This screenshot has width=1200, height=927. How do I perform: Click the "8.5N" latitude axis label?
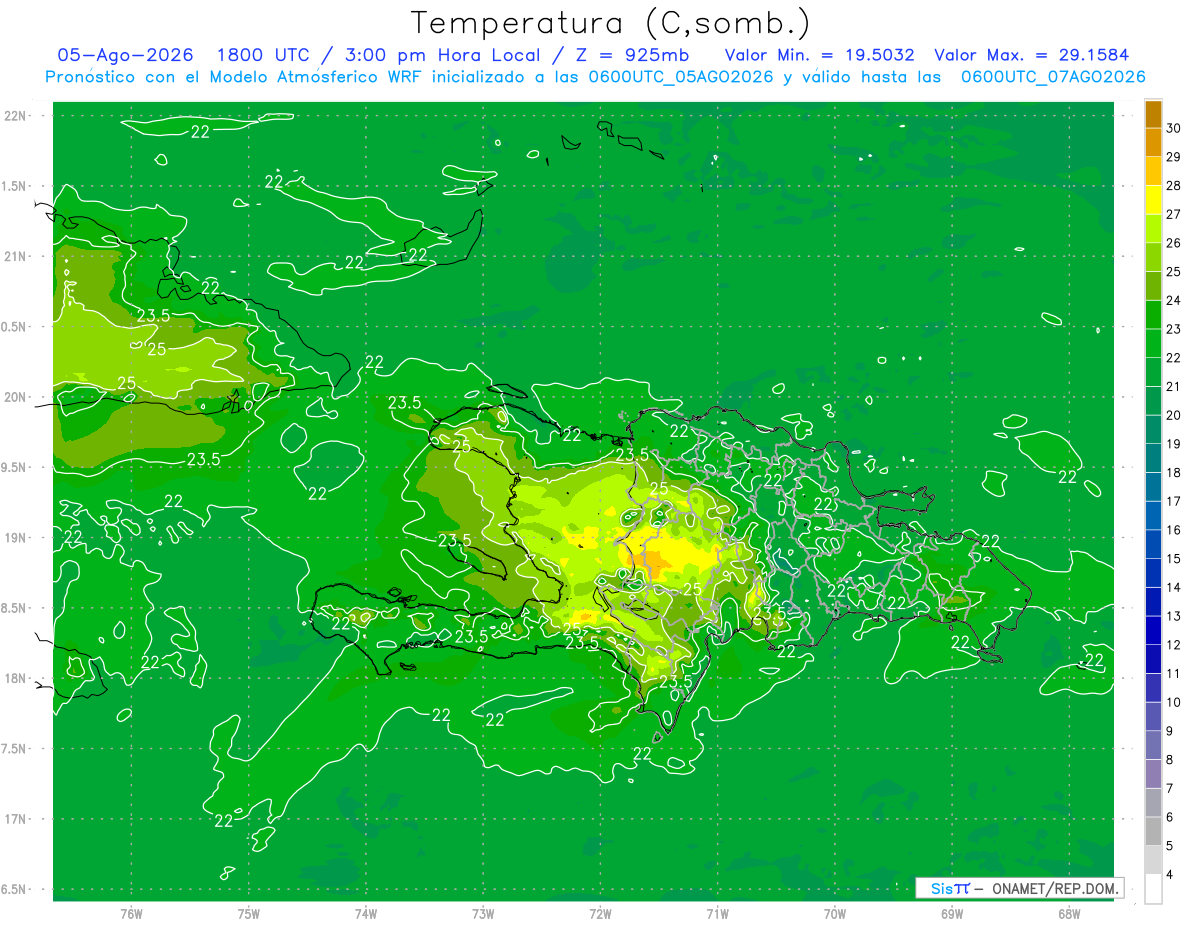click(x=15, y=608)
